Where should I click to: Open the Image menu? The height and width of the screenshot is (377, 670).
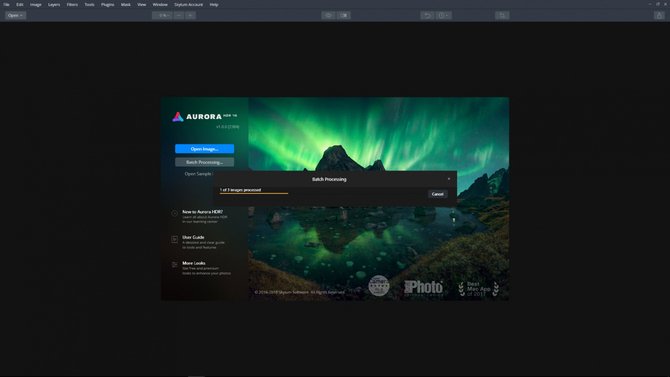pyautogui.click(x=35, y=4)
